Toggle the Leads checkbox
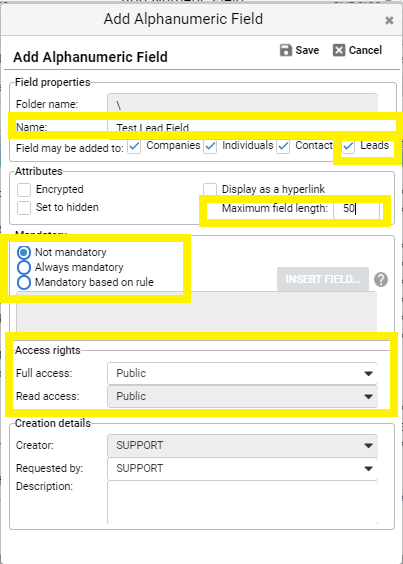Viewport: 403px width, 564px height. click(348, 147)
